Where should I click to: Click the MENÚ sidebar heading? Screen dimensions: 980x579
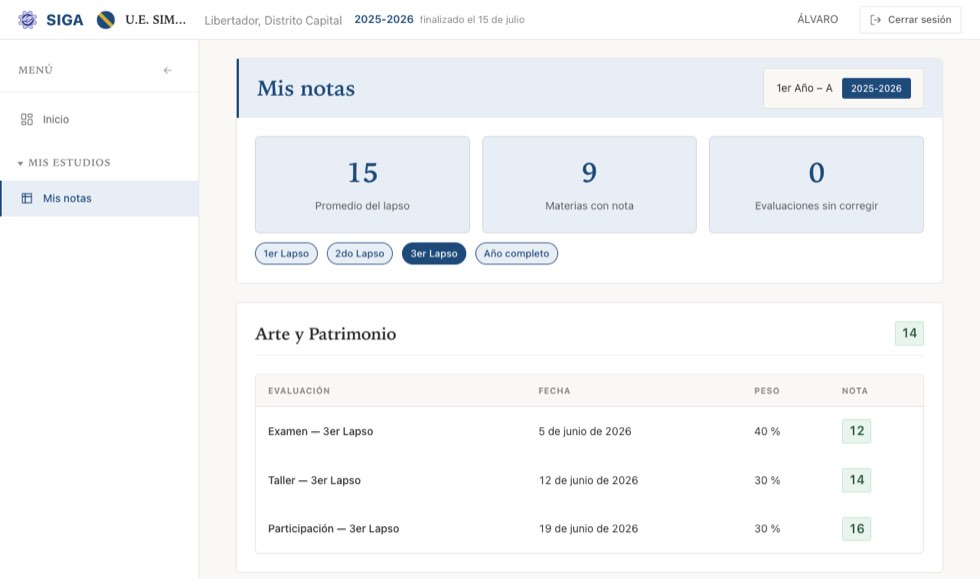(36, 70)
